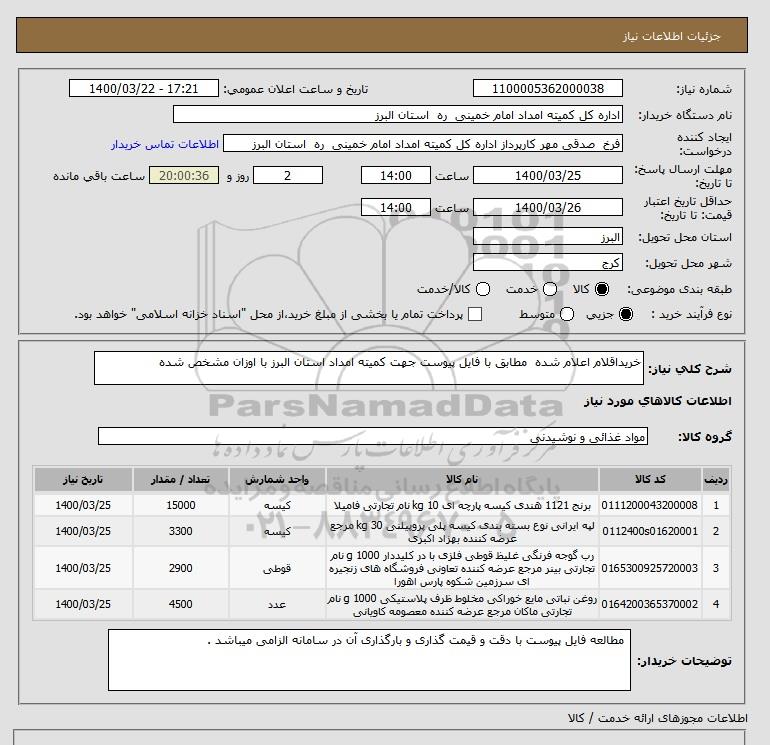Click the need date 1400/03/25 in row 4
Image resolution: width=770 pixels, height=745 pixels.
tap(83, 604)
